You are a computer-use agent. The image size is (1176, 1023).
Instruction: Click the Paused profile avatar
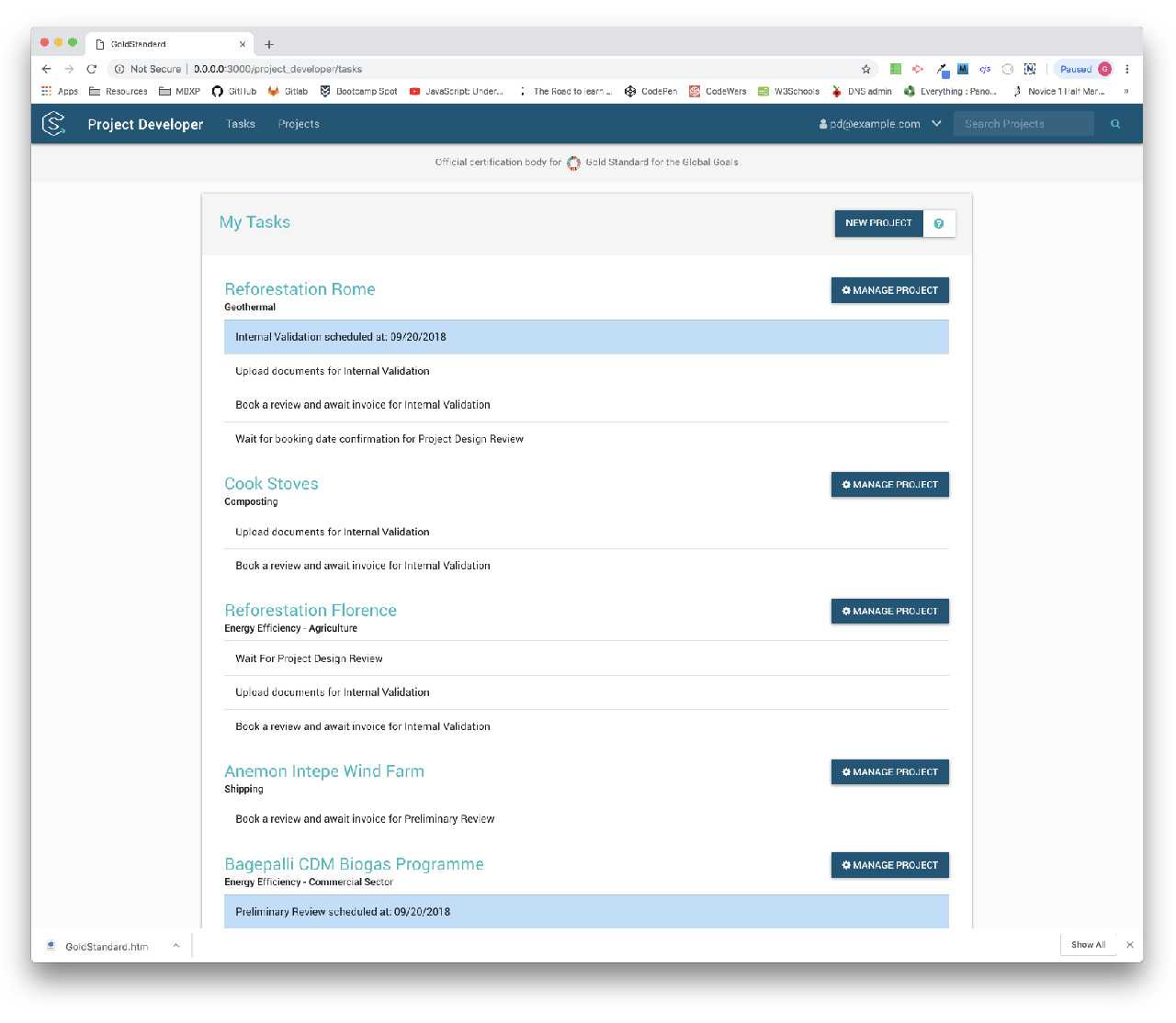coord(1104,69)
